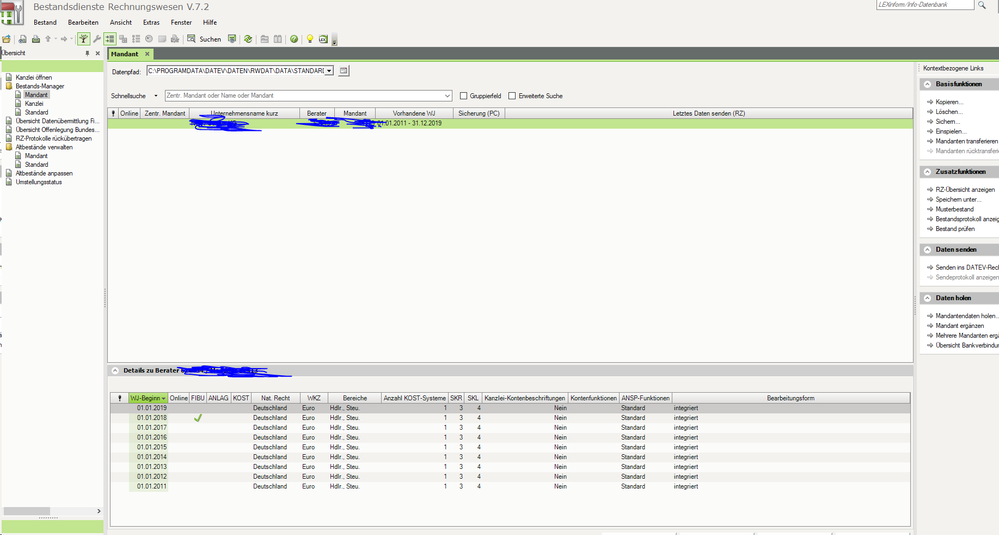Click the magnifier icon next to LEXinform field
Image resolution: width=999 pixels, height=535 pixels.
tap(982, 4)
